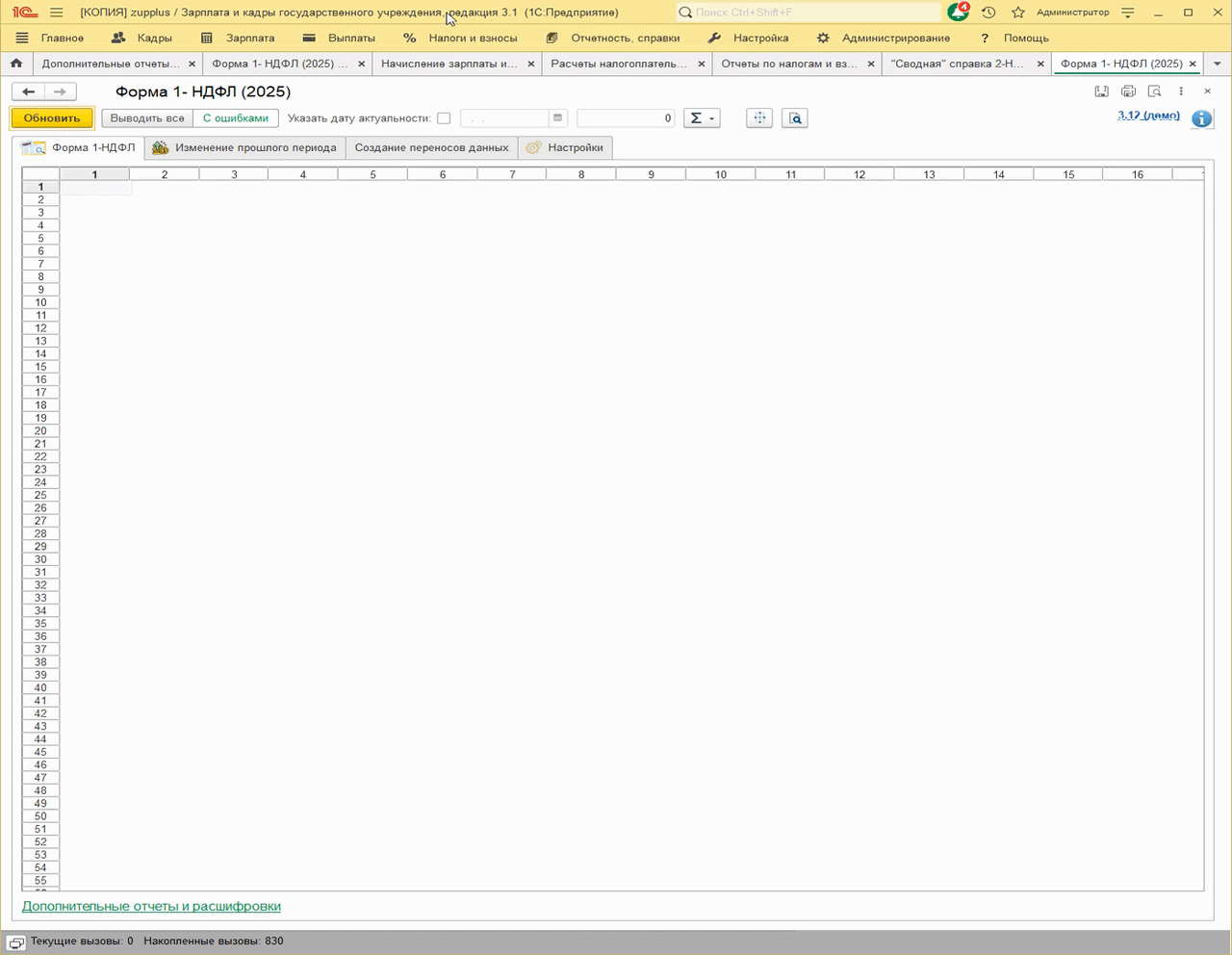Click into the relevance date input field
Image resolution: width=1232 pixels, height=955 pixels.
point(504,118)
